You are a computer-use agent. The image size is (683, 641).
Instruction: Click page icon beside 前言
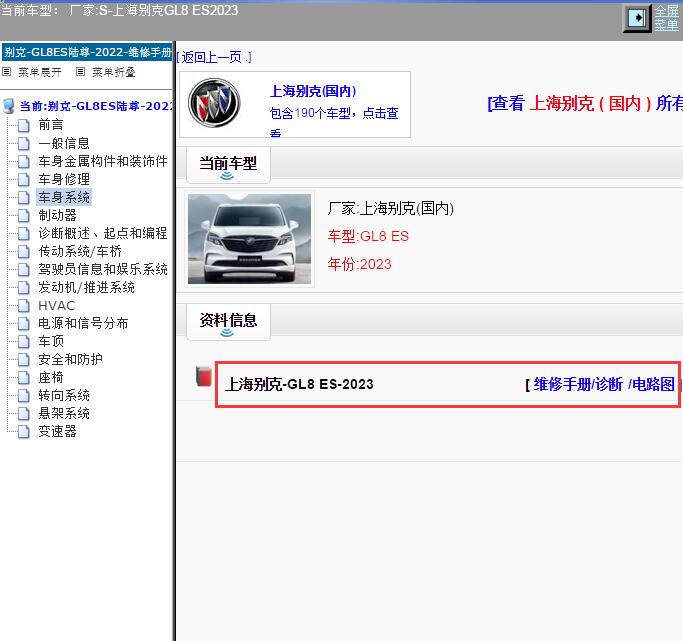click(24, 125)
